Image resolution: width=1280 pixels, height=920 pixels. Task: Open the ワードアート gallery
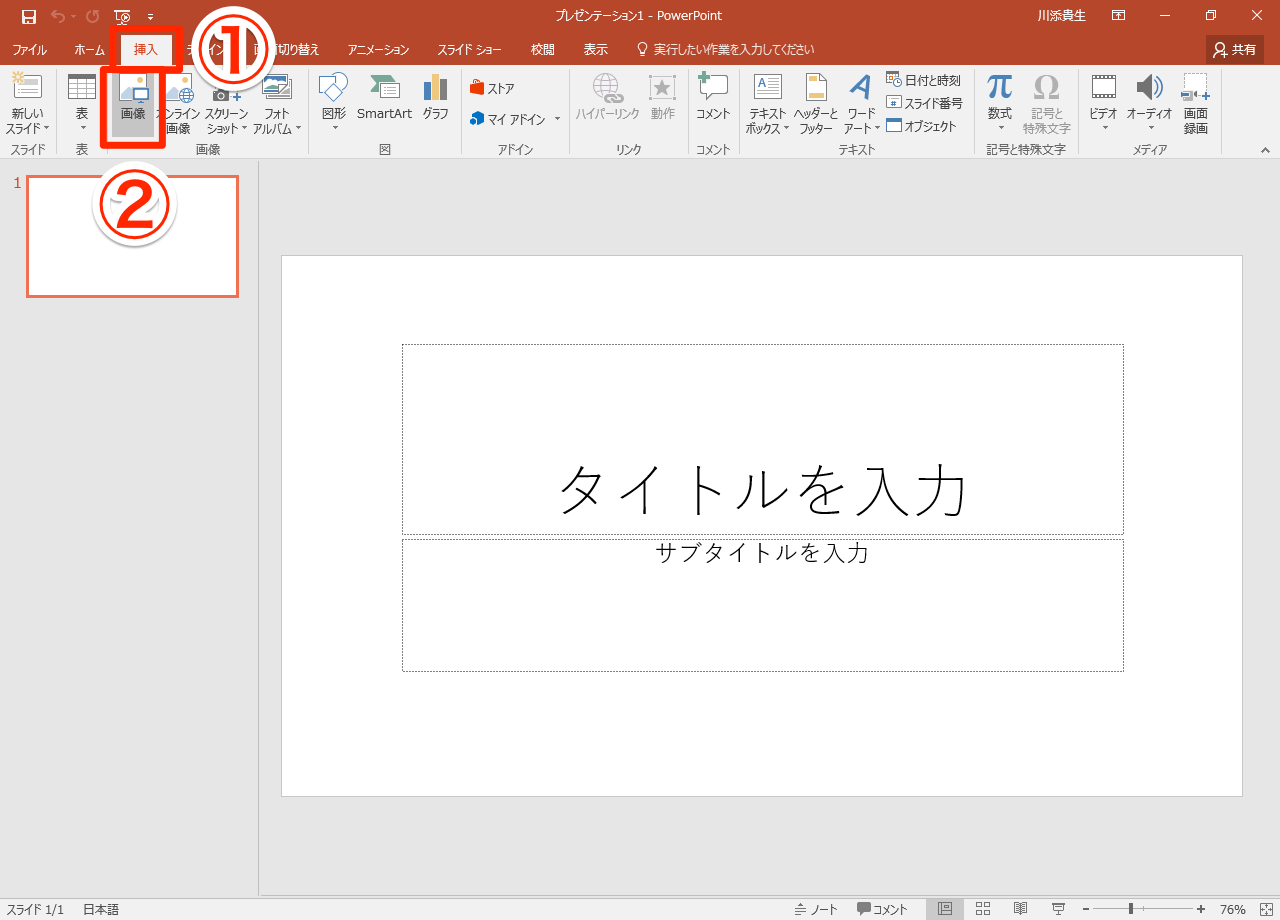[x=861, y=103]
